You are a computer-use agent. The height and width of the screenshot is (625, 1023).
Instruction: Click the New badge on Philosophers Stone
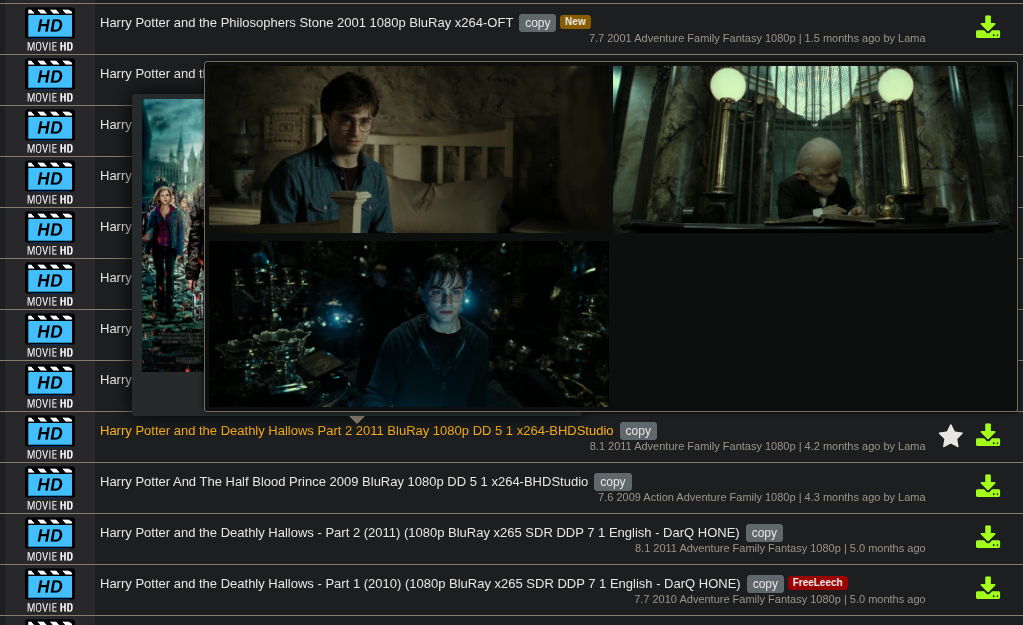575,22
